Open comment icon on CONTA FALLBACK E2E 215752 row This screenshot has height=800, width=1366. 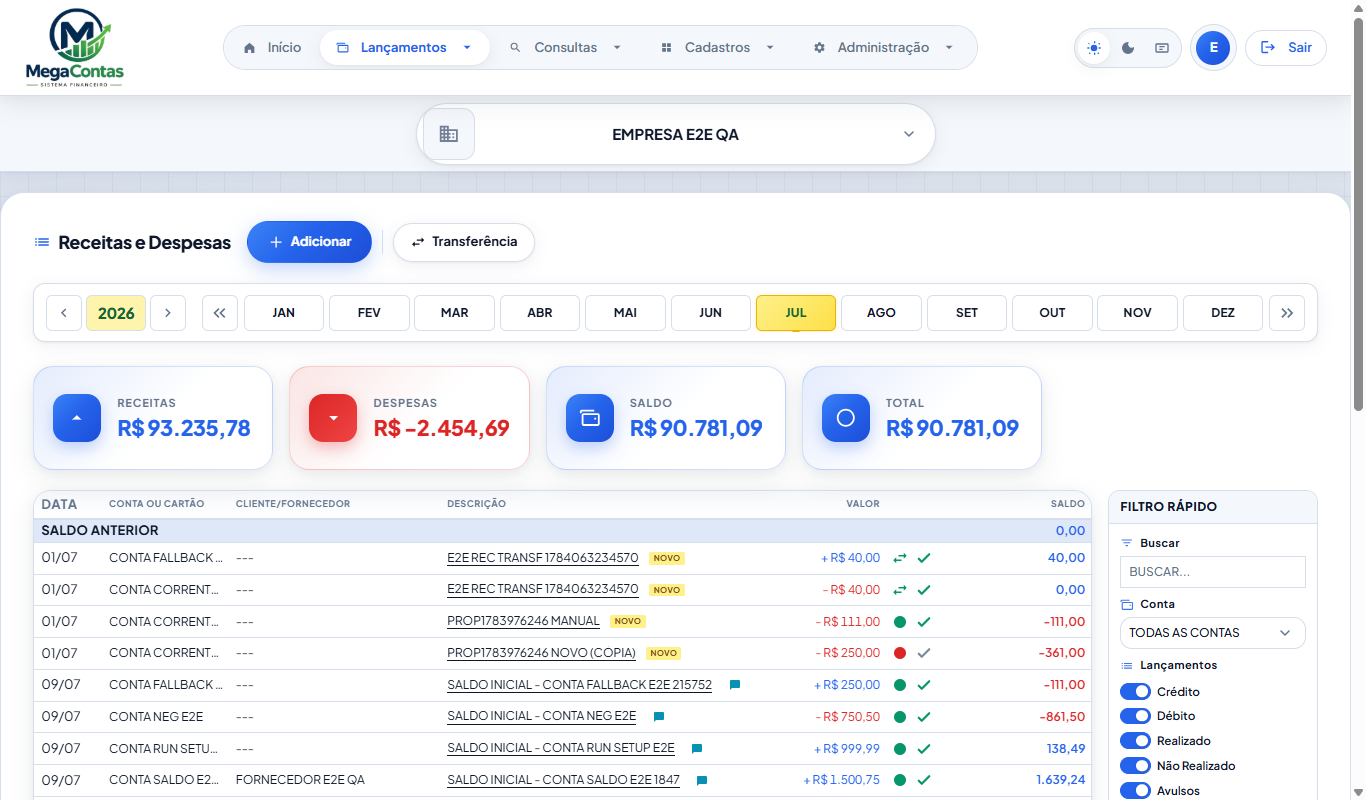pyautogui.click(x=735, y=685)
